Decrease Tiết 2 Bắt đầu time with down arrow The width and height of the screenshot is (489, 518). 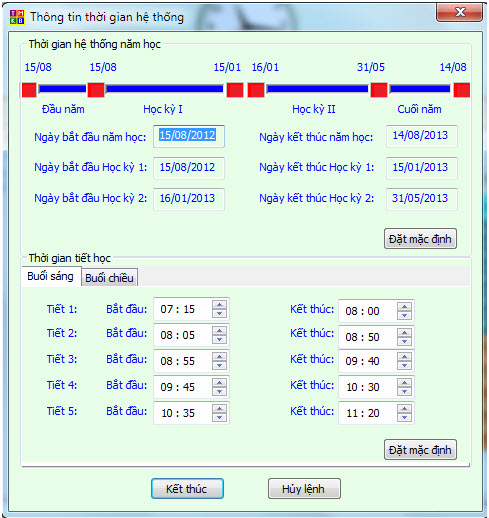tap(219, 340)
